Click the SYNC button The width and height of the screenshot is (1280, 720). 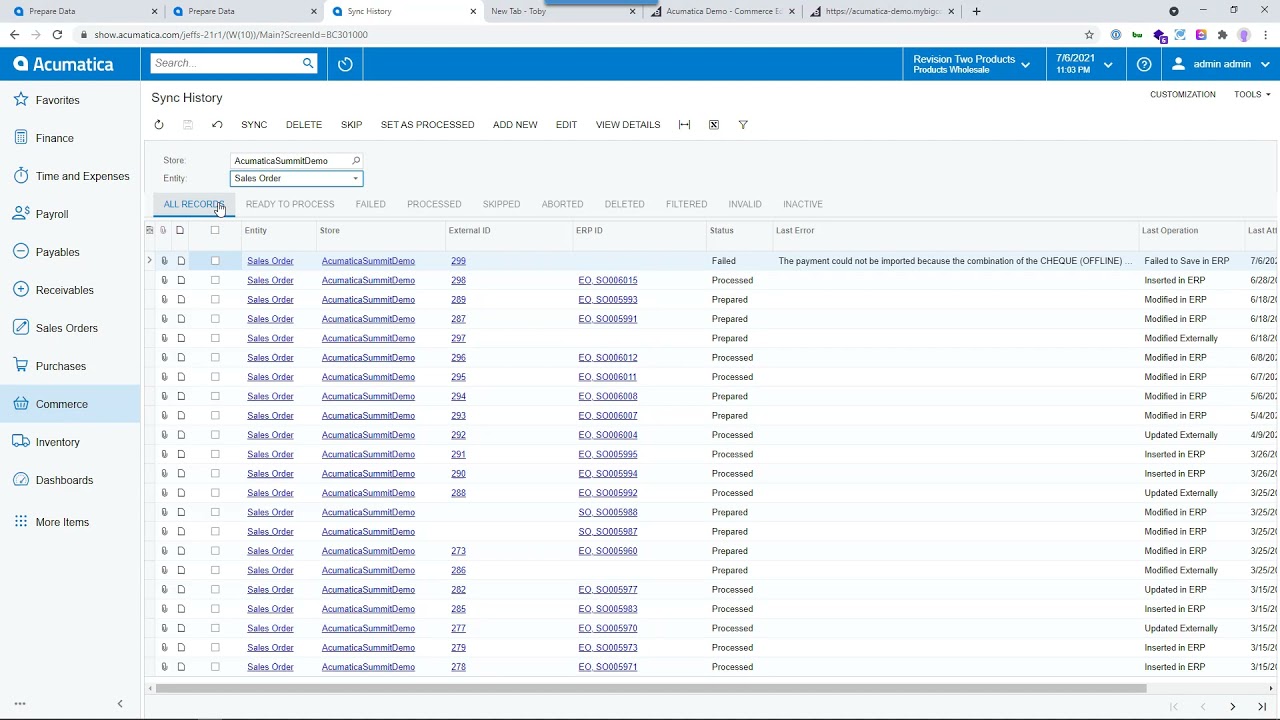tap(254, 125)
